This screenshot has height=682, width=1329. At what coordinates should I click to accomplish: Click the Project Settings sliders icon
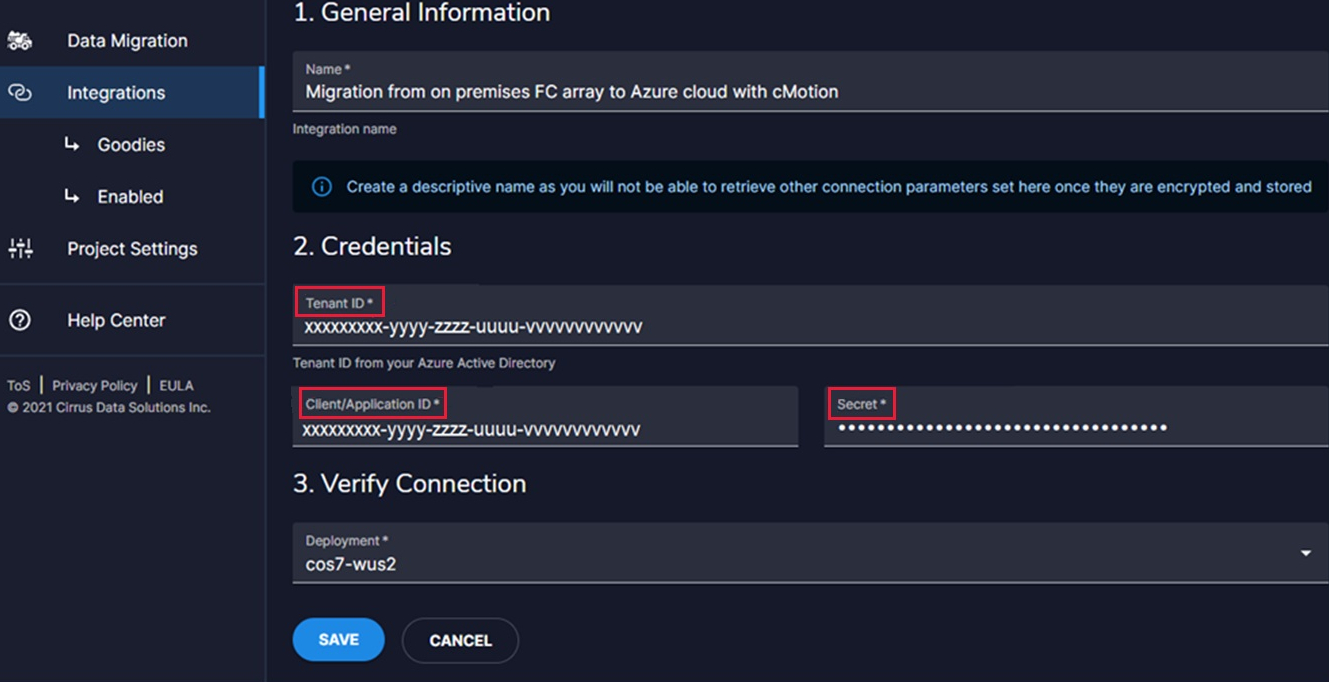[20, 249]
